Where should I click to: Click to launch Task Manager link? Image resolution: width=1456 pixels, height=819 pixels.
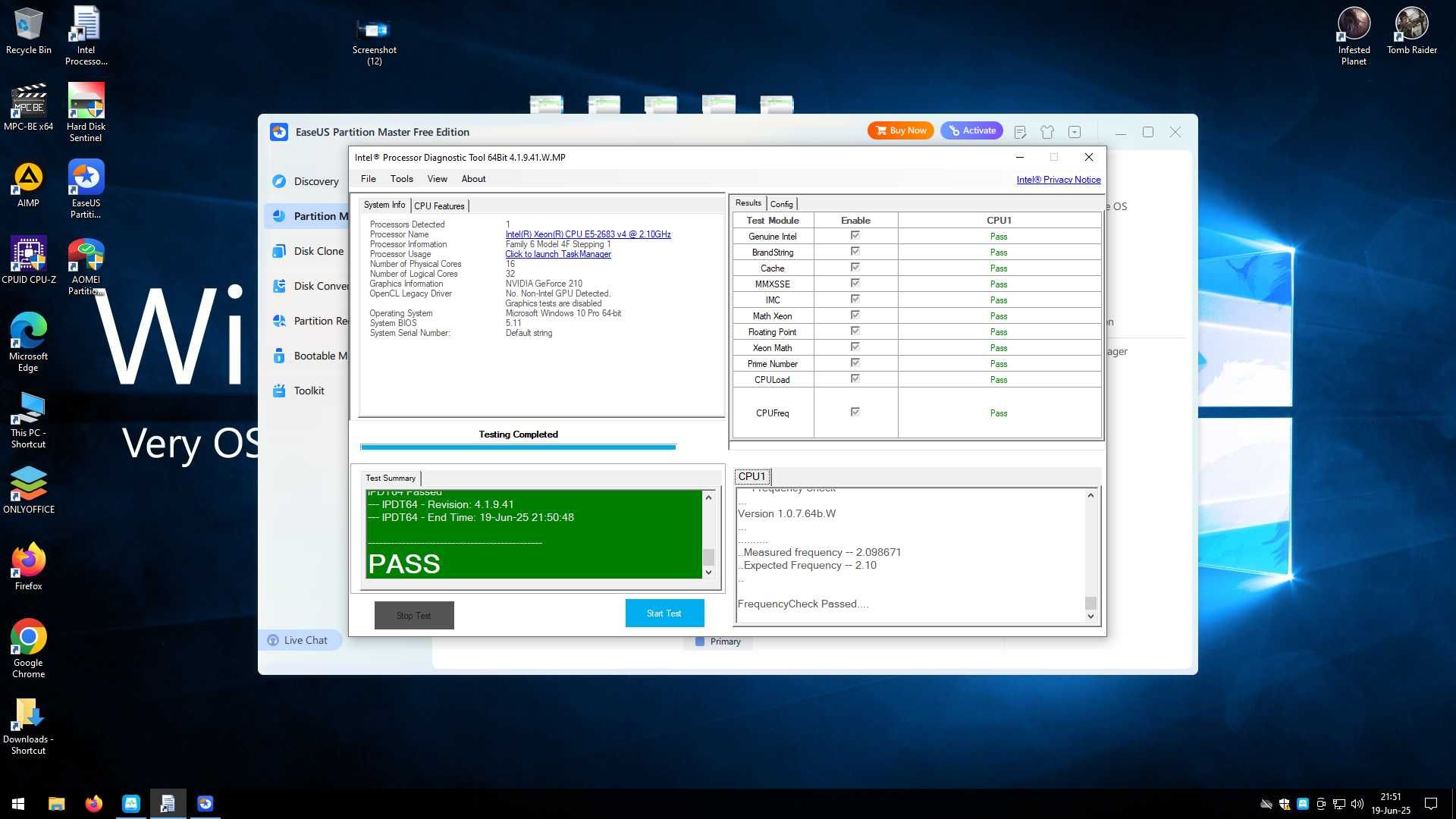point(558,254)
